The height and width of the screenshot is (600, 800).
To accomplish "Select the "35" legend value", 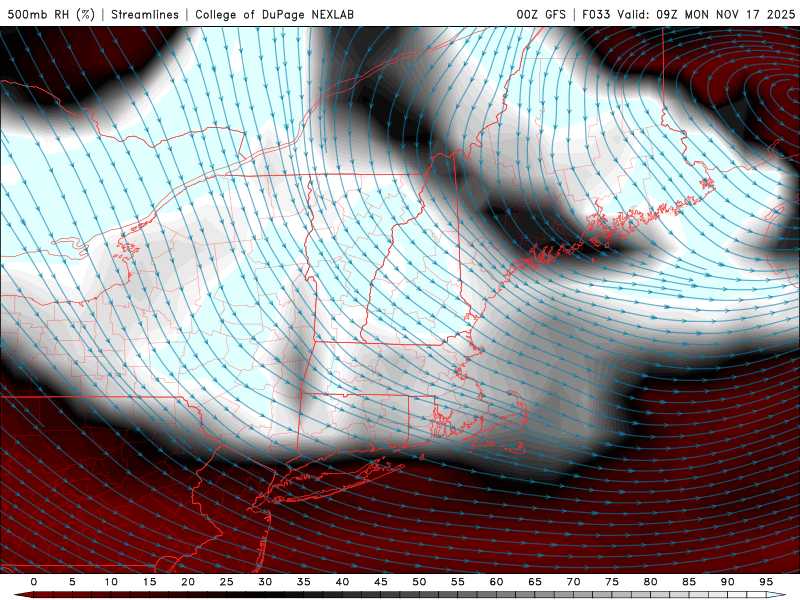I will point(304,582).
